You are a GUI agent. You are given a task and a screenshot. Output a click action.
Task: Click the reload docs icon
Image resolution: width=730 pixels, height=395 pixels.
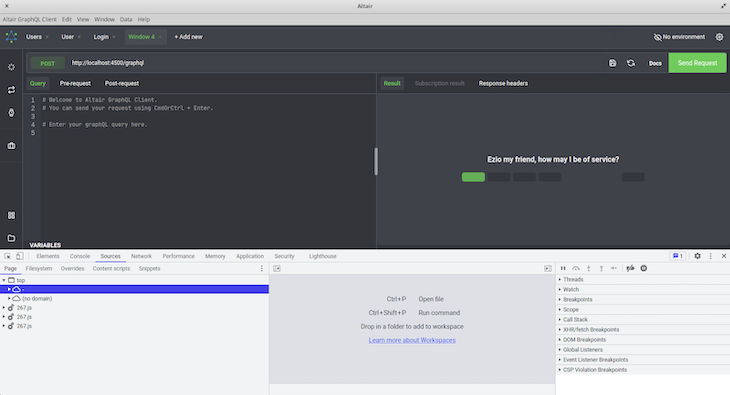[x=631, y=63]
